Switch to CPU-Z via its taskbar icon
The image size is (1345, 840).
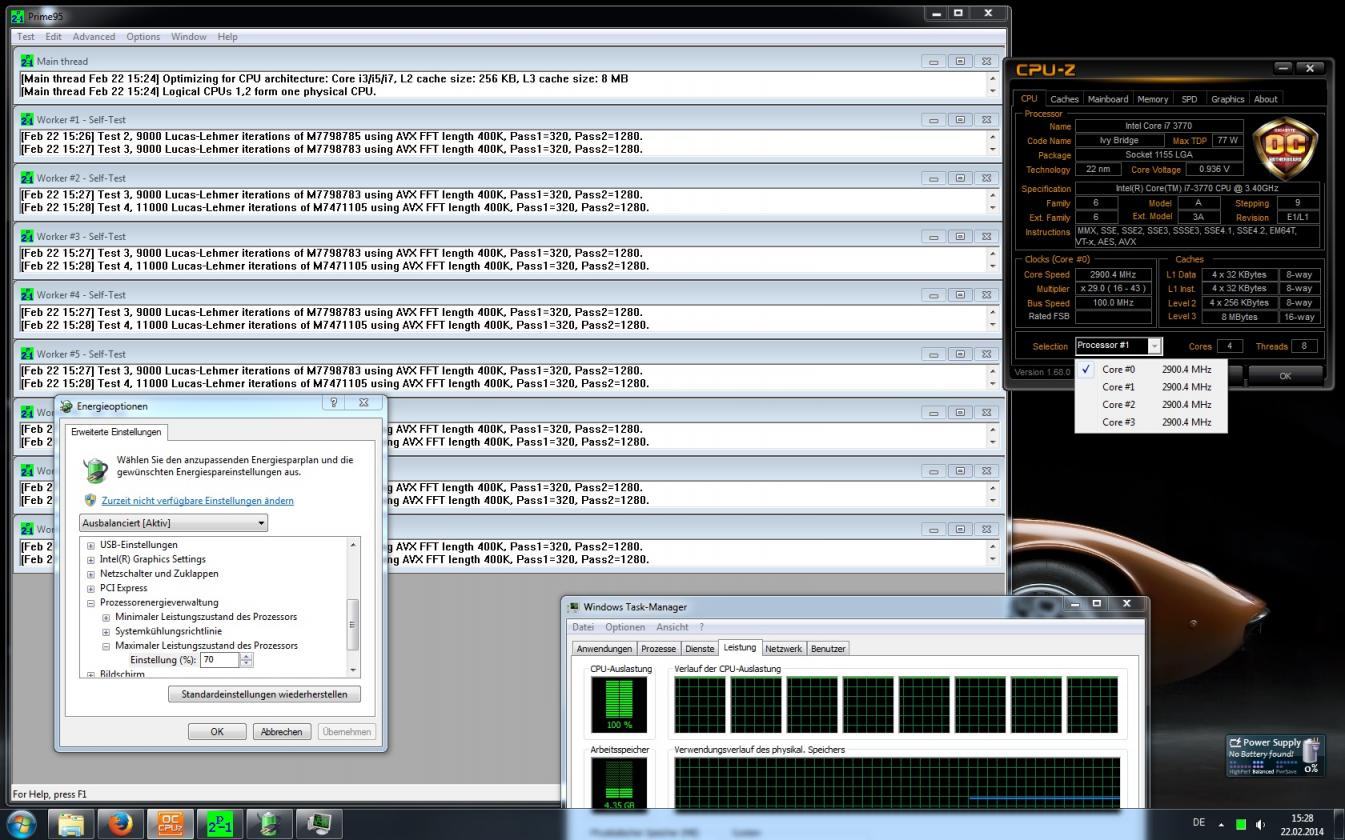170,824
